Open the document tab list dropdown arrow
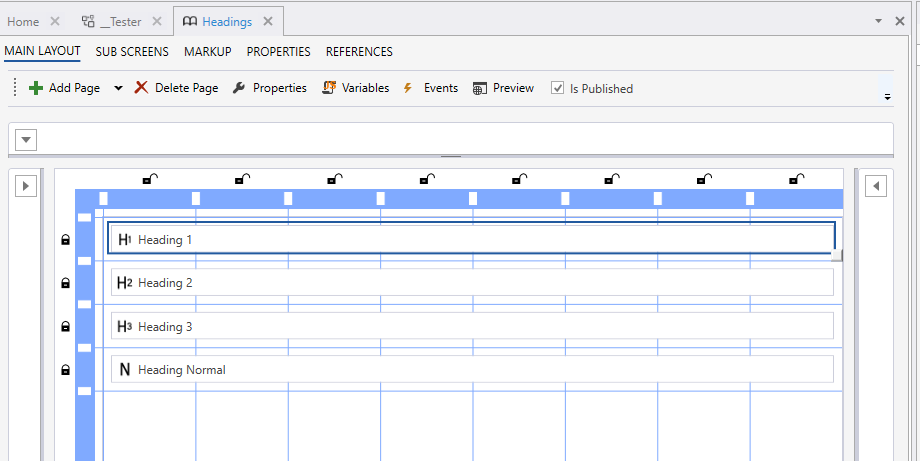The height and width of the screenshot is (461, 920). click(878, 21)
